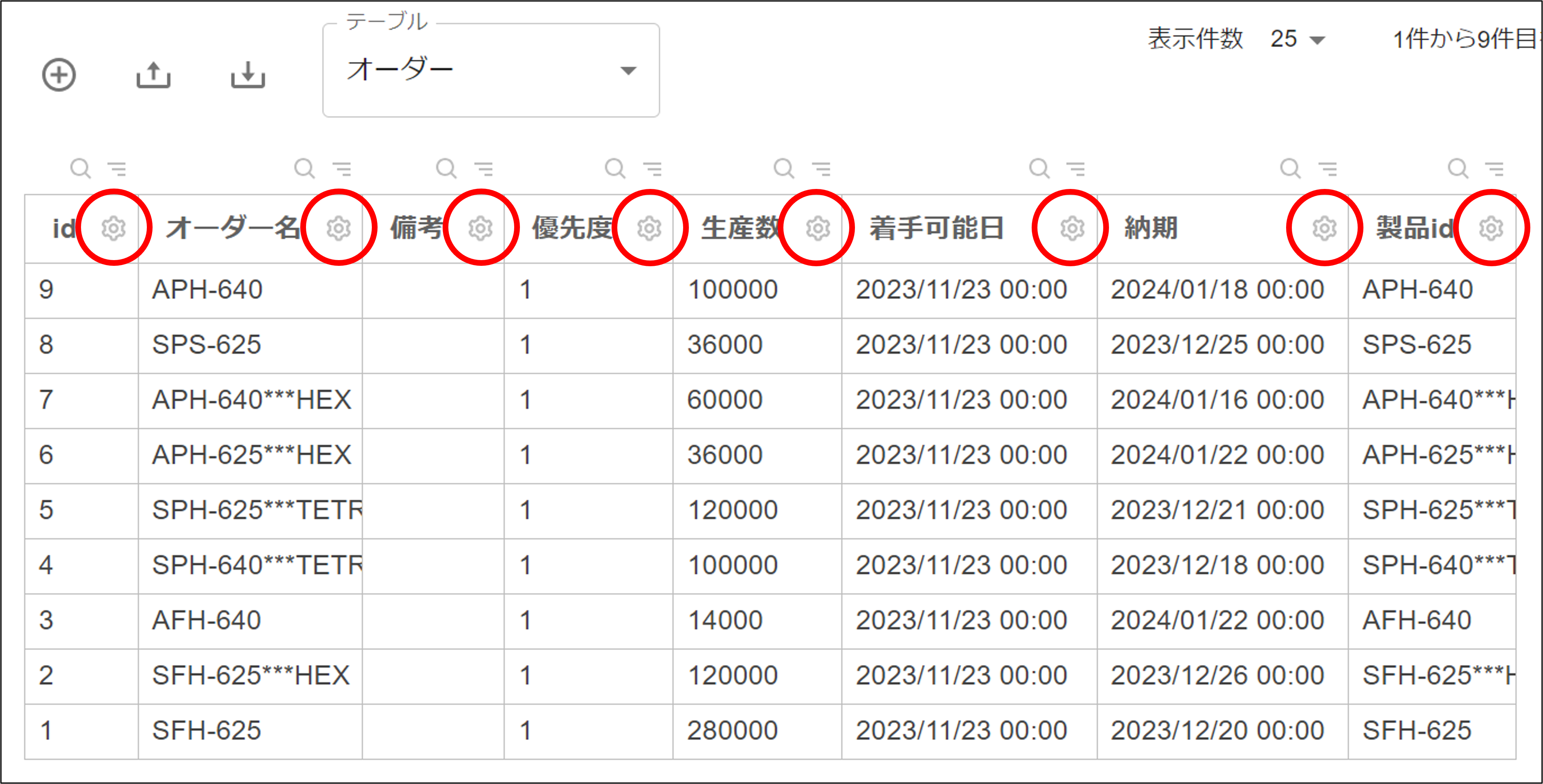Click the search icon above the 優先度 column
The width and height of the screenshot is (1543, 784).
[615, 168]
